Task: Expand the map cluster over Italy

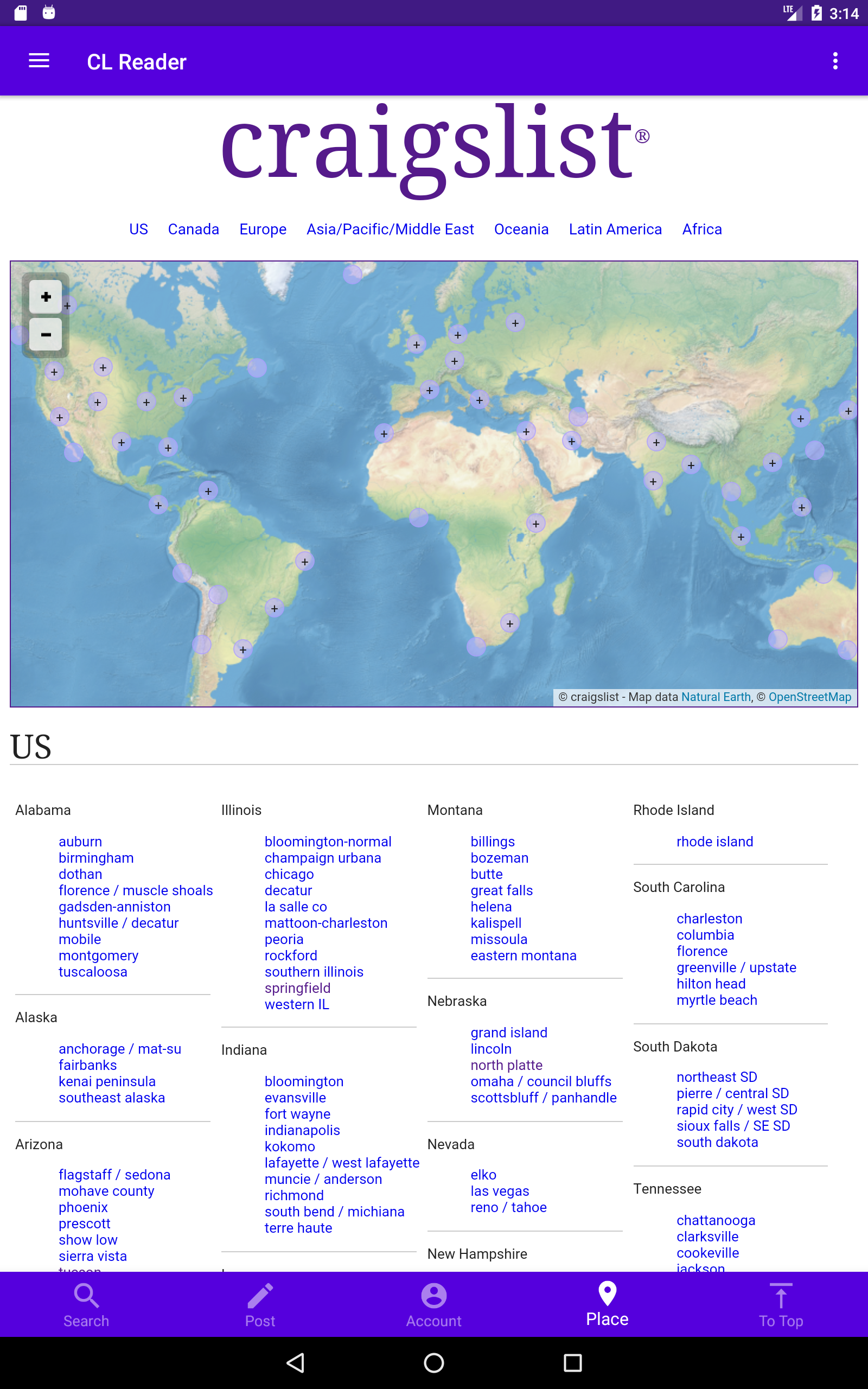Action: coord(480,400)
